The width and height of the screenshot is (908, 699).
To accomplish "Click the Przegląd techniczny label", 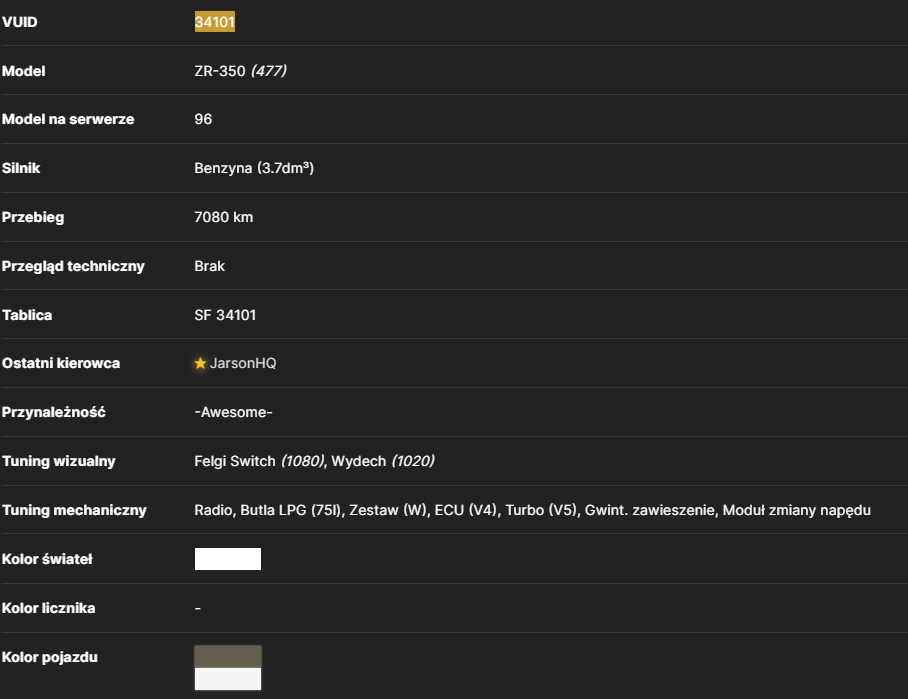I will [73, 266].
